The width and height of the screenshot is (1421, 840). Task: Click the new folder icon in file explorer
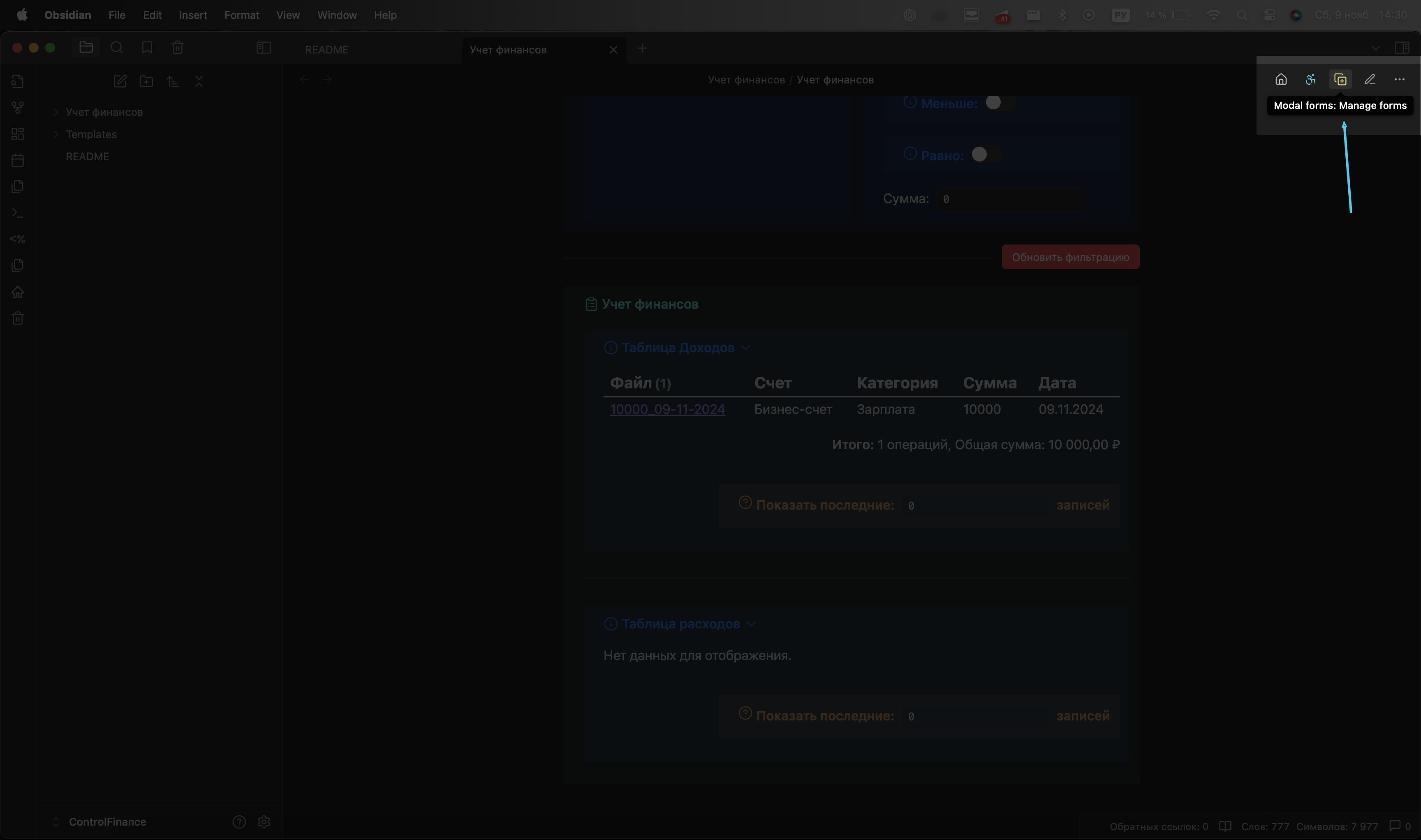pos(146,81)
